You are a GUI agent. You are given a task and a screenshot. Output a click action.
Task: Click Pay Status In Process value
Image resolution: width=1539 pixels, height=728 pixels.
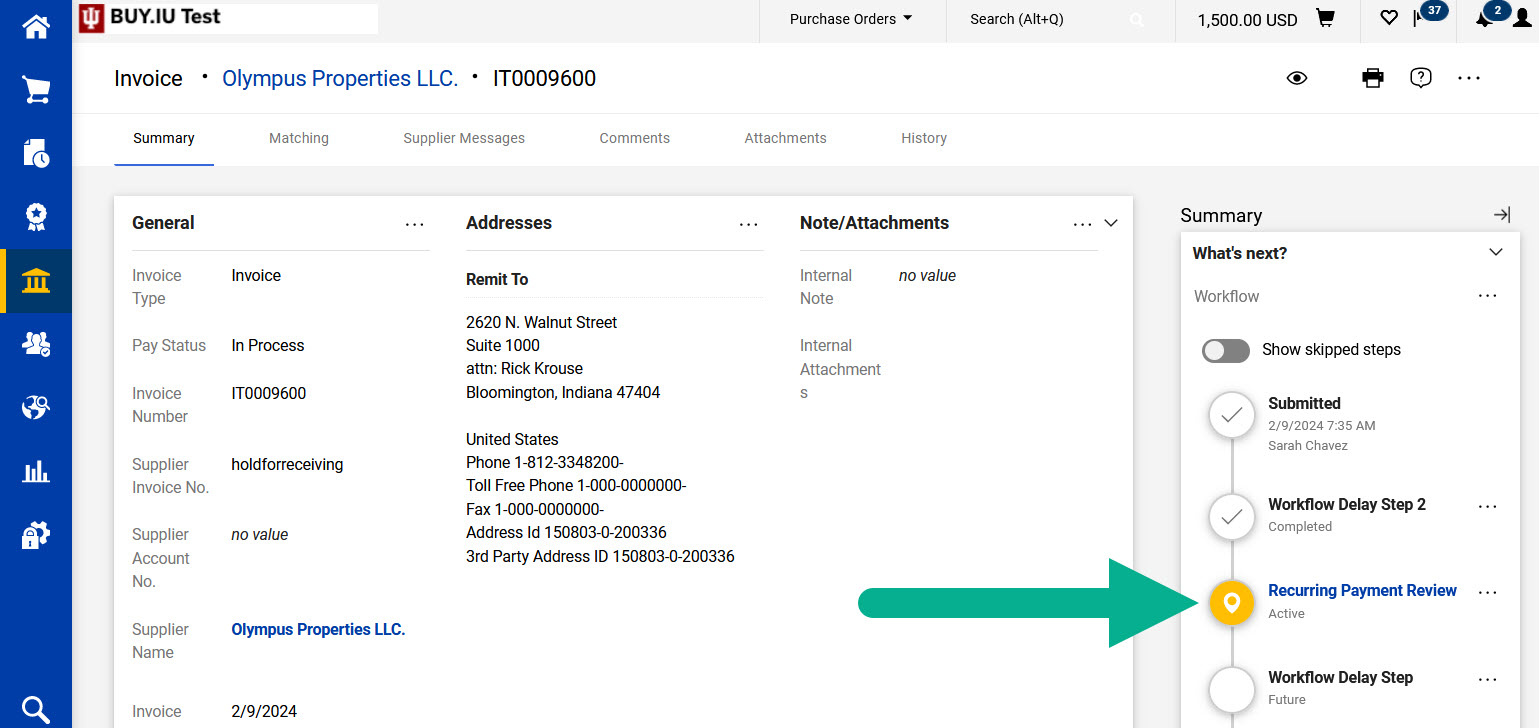(x=268, y=346)
